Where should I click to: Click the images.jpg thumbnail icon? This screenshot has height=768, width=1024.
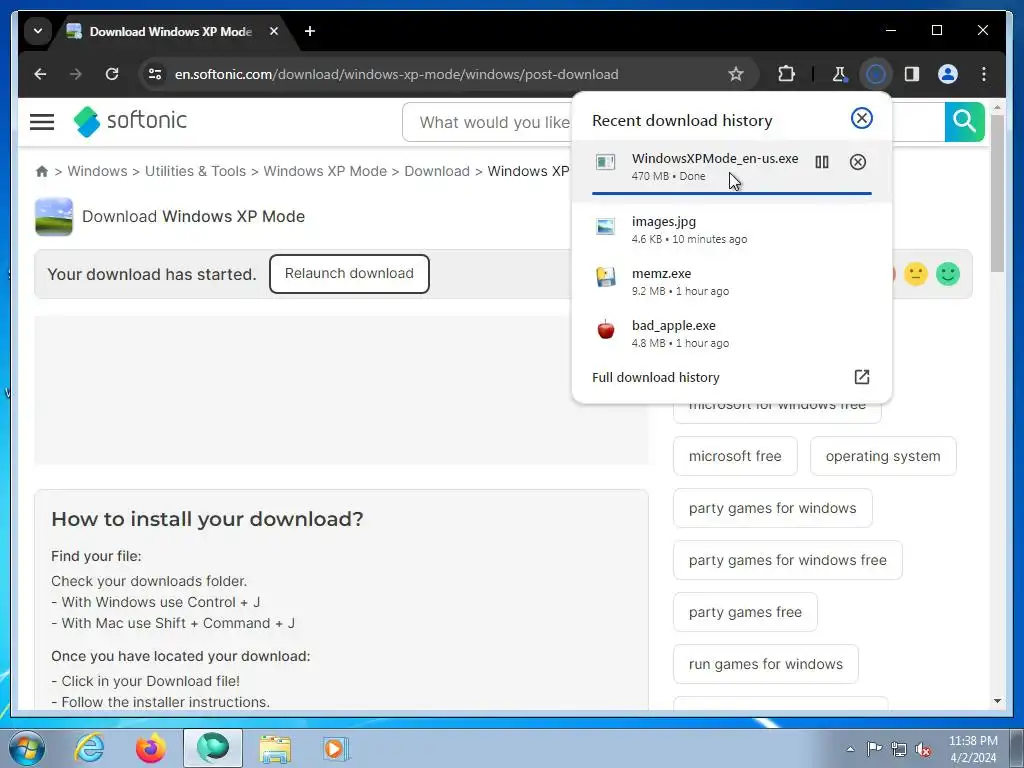pyautogui.click(x=605, y=227)
